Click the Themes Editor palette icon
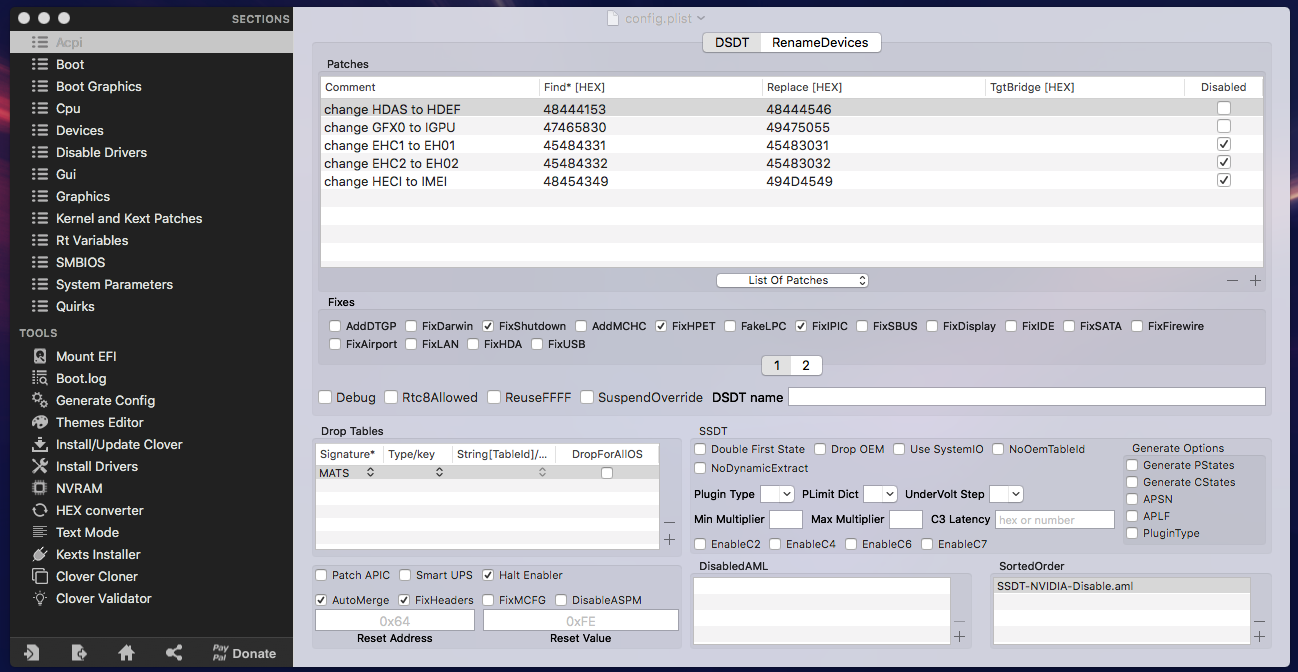The width and height of the screenshot is (1298, 672). [40, 422]
